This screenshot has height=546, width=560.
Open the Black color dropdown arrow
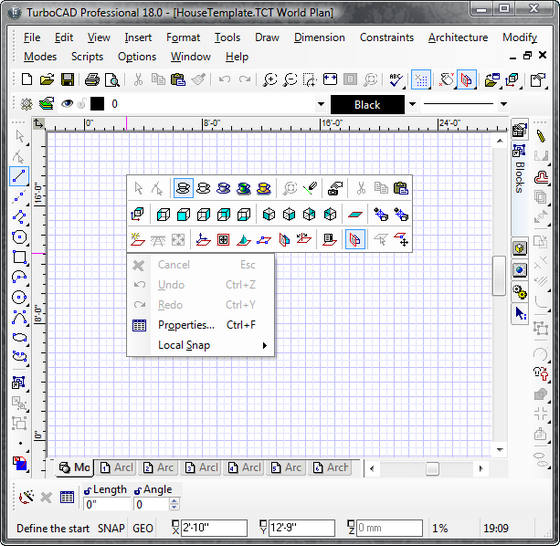point(412,104)
